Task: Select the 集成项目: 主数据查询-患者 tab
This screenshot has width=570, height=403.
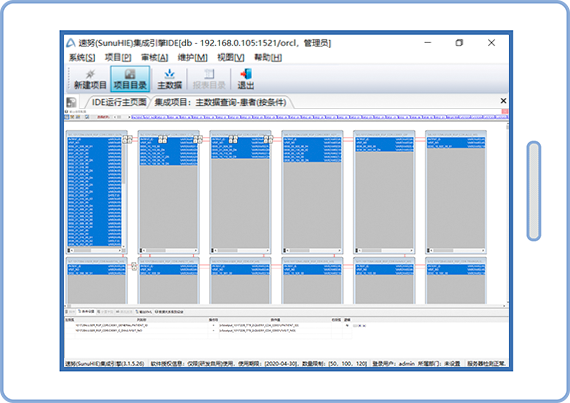Action: (x=221, y=102)
